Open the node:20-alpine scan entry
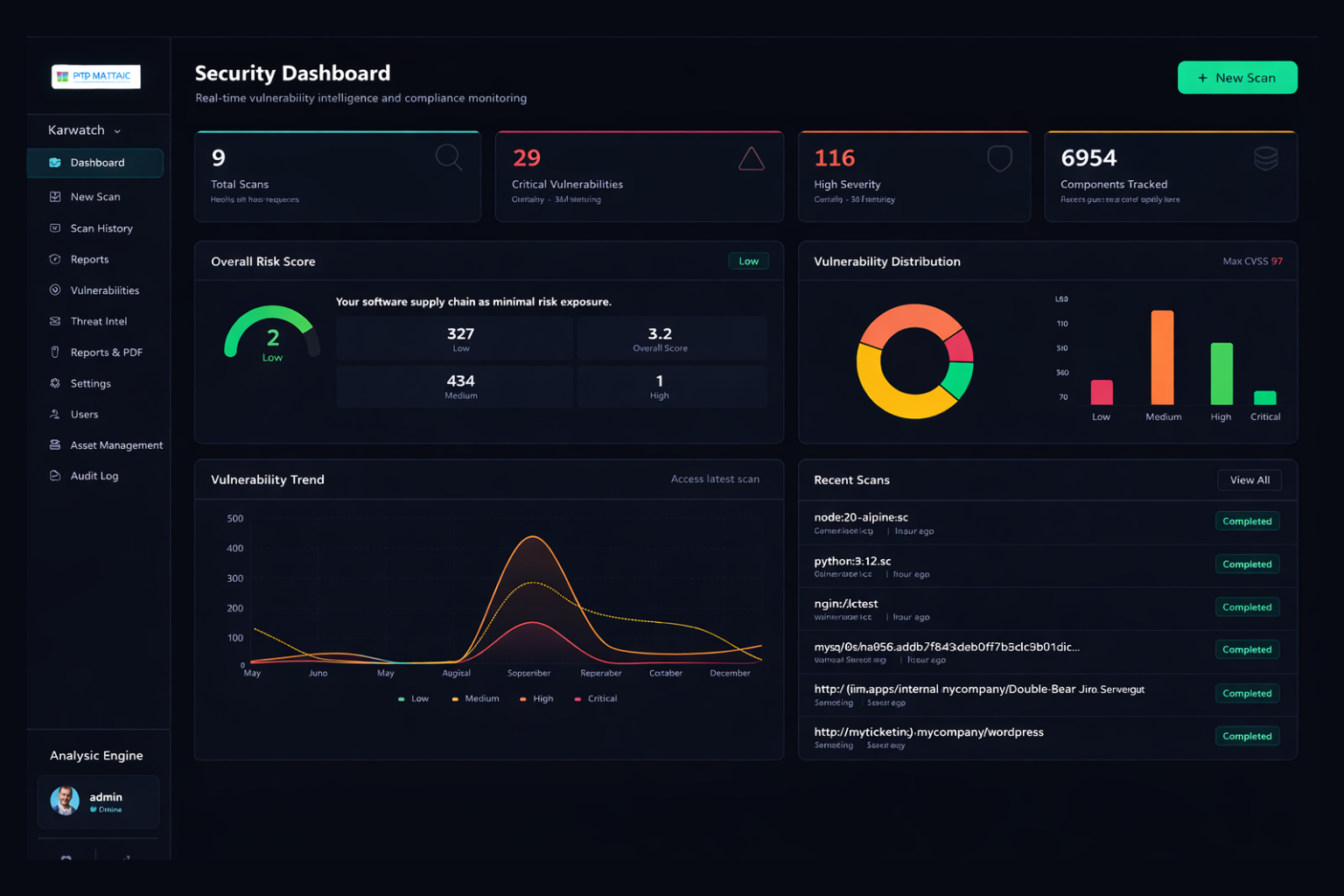Viewport: 1344px width, 896px height. (861, 518)
